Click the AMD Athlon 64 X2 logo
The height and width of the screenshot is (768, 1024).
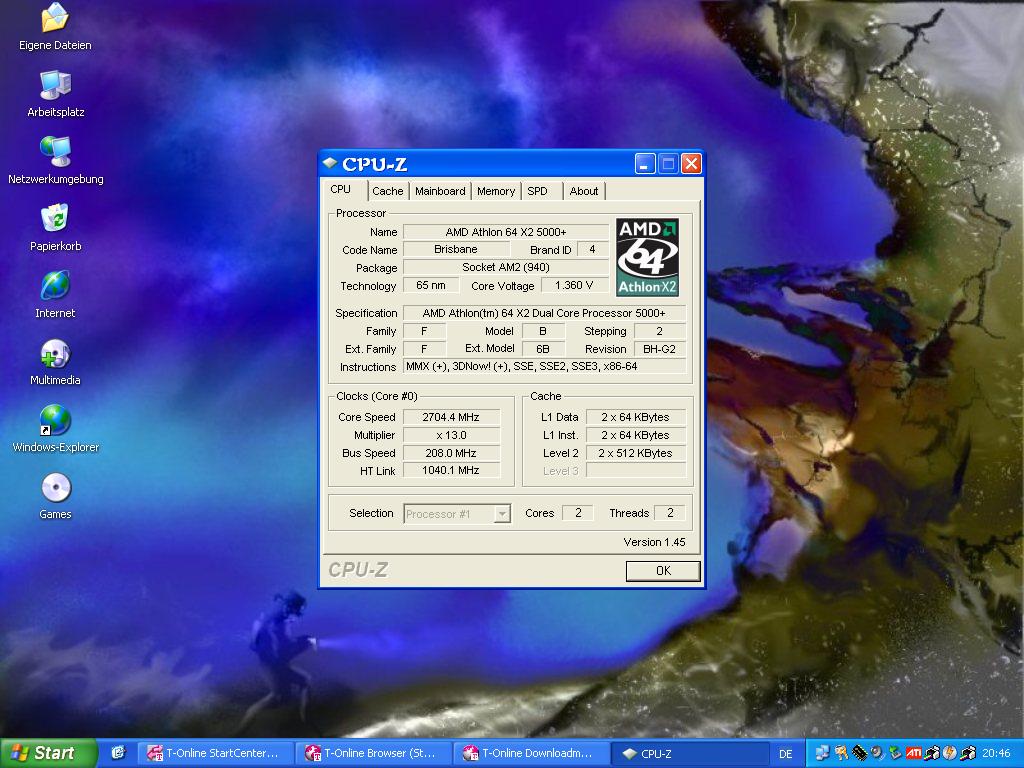click(647, 257)
